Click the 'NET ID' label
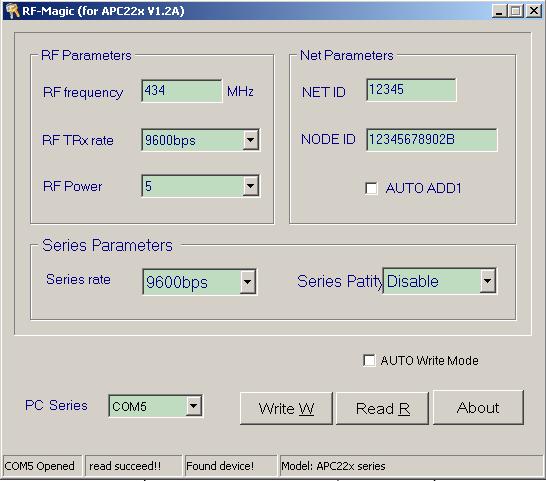Image resolution: width=546 pixels, height=481 pixels. (323, 92)
